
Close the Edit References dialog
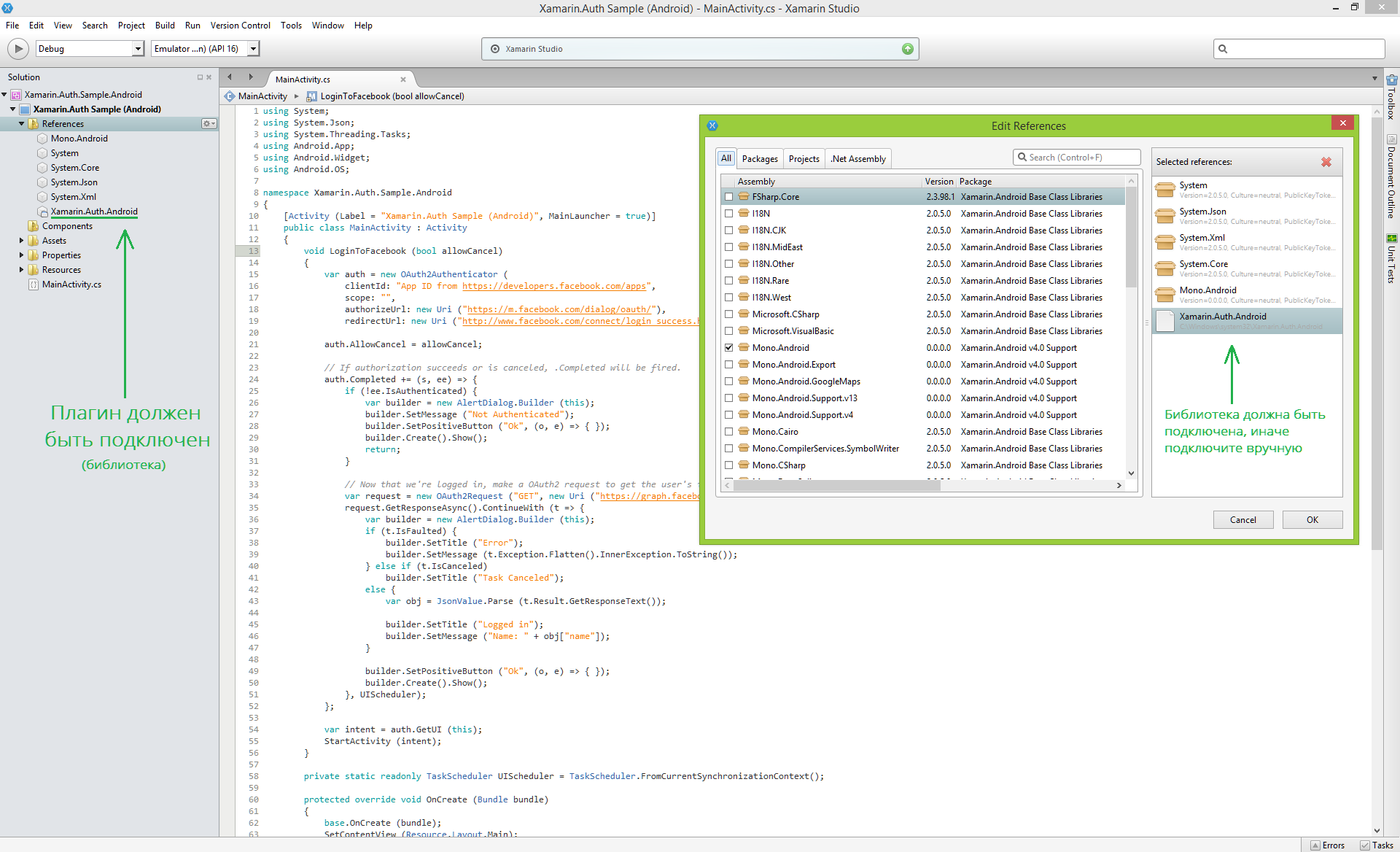click(1342, 123)
